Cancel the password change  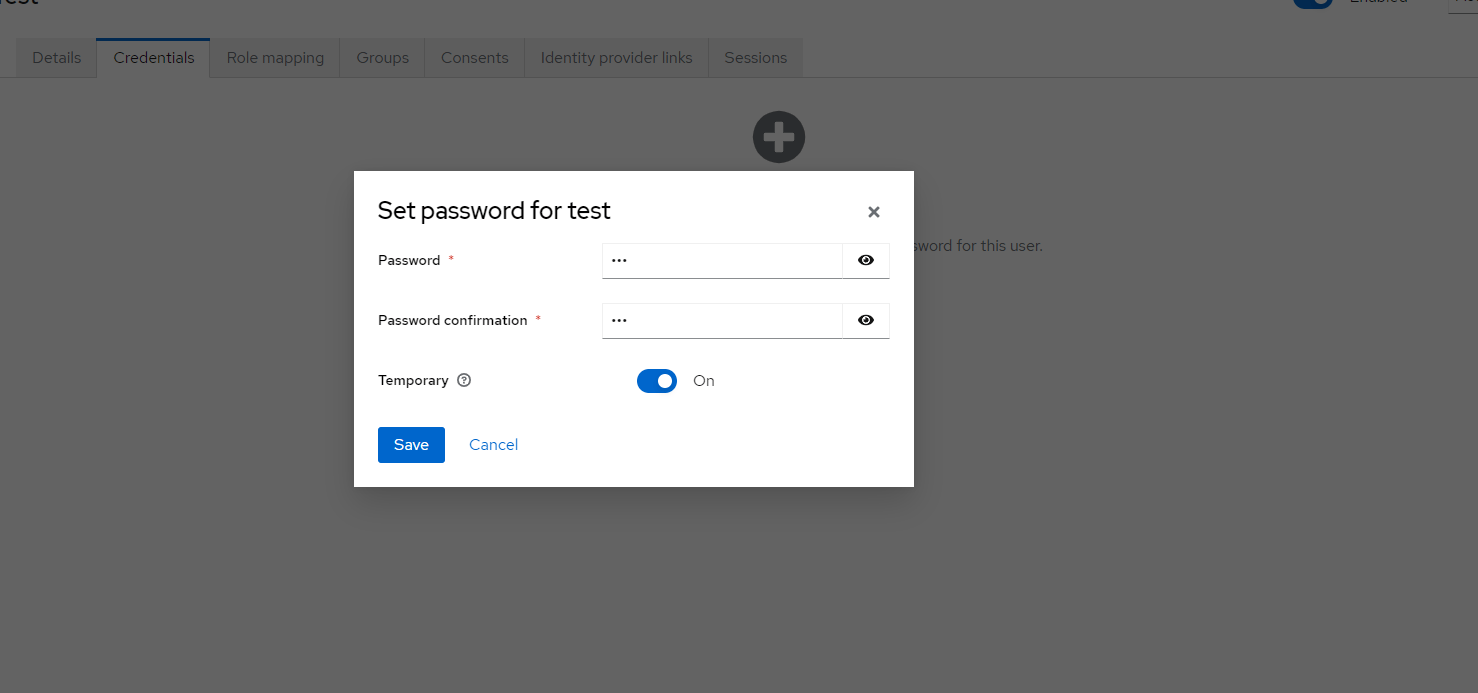point(493,444)
